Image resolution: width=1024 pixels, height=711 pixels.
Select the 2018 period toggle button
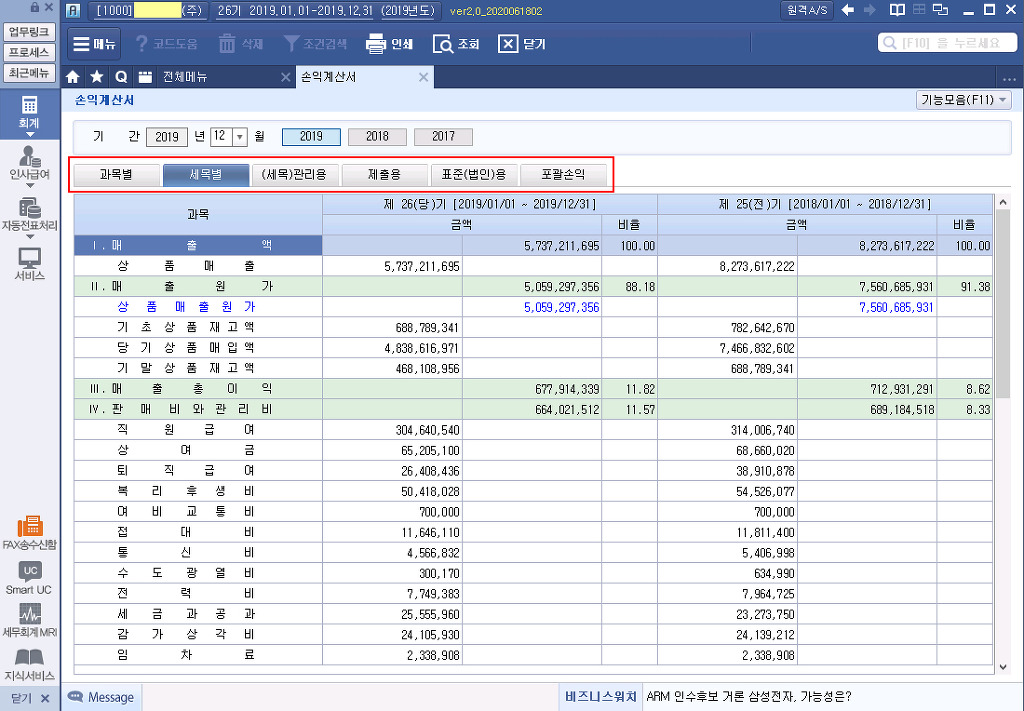tap(377, 137)
